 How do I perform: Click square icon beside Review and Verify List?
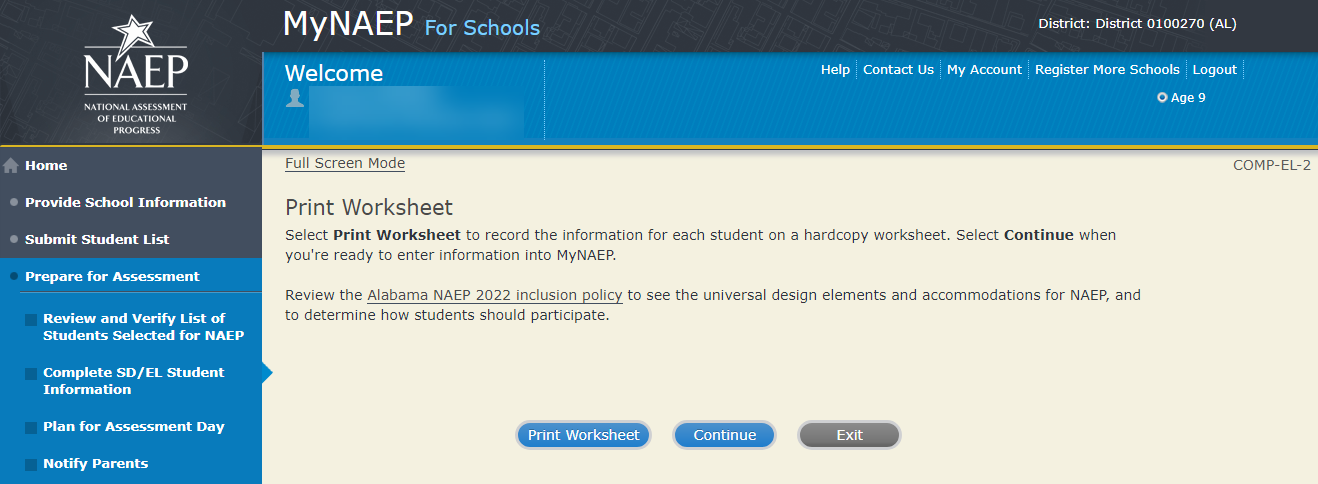coord(31,320)
